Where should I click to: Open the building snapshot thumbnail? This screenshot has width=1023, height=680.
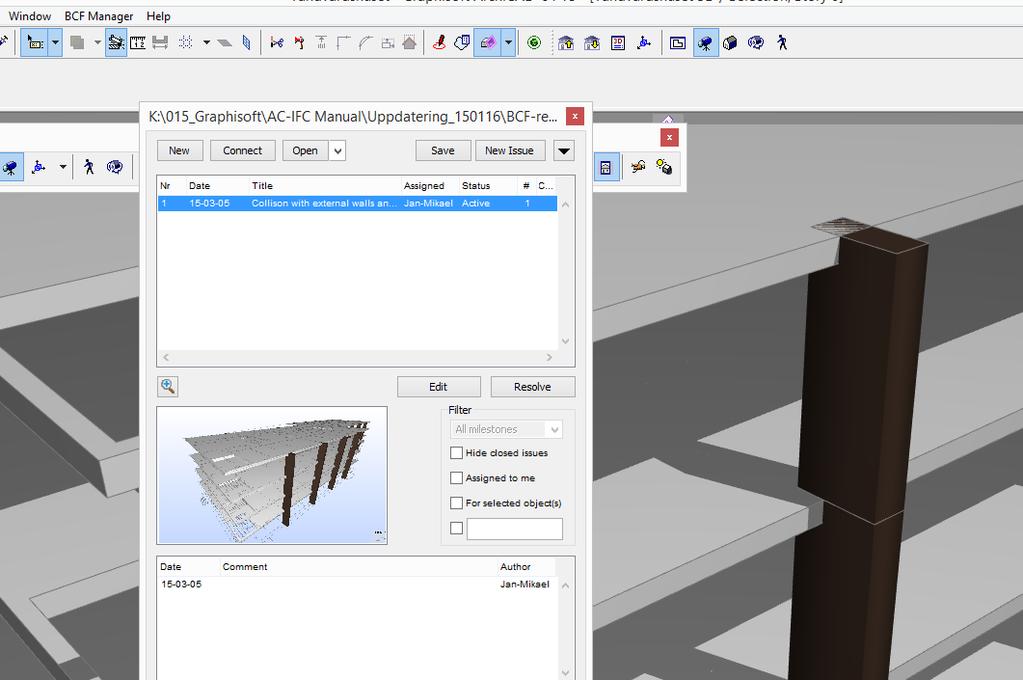tap(272, 475)
